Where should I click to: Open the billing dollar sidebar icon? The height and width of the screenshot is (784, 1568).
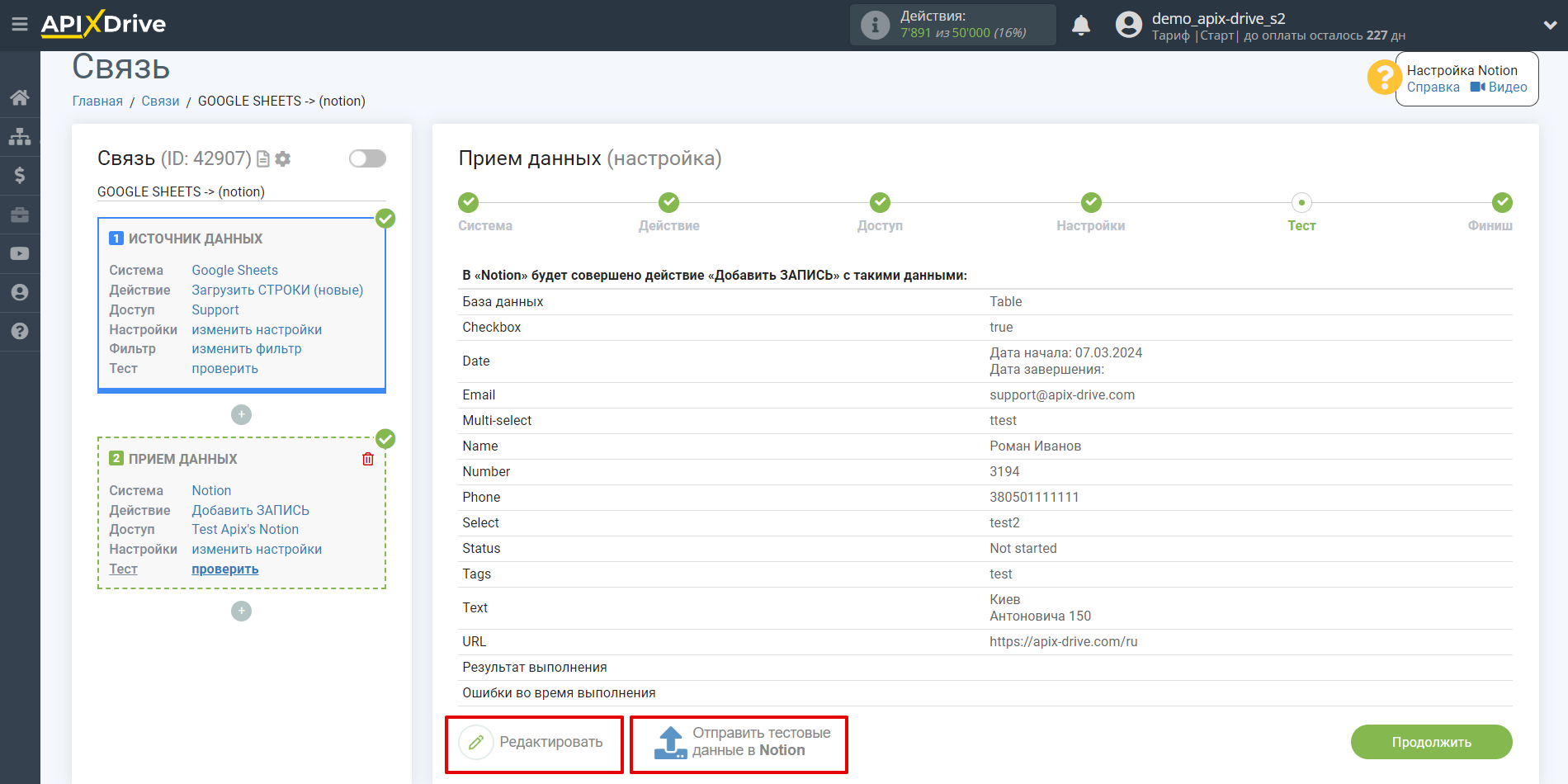coord(20,175)
